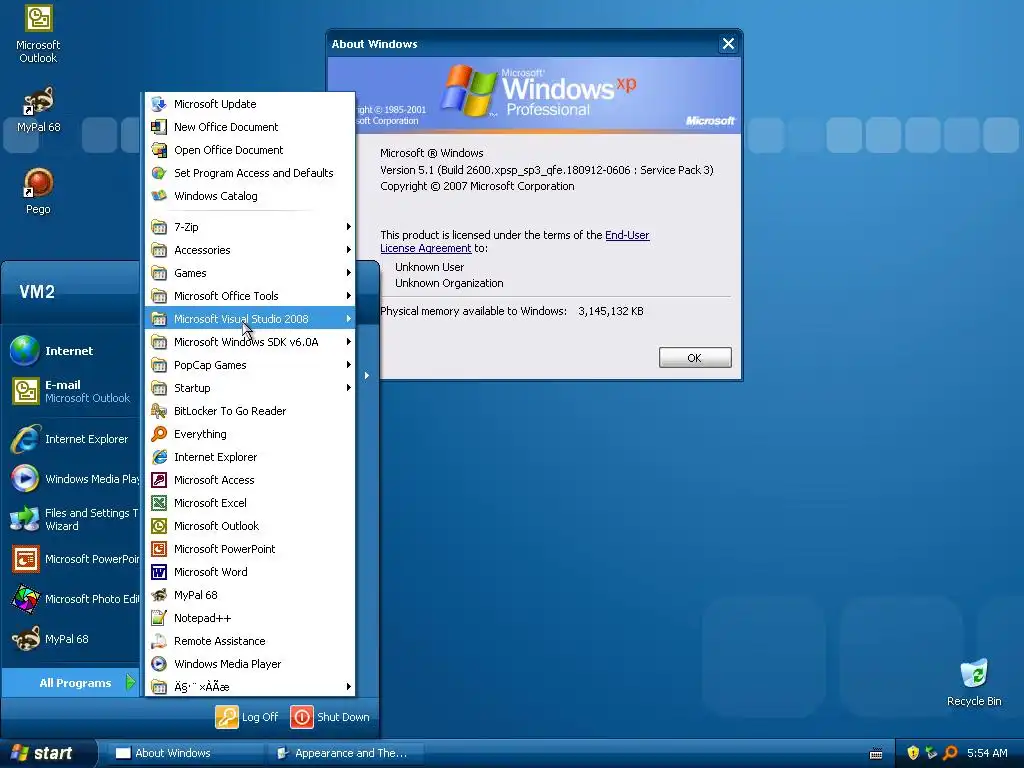This screenshot has width=1024, height=768.
Task: Launch MyPal 68 from Start menu left pane
Action: [x=71, y=639]
